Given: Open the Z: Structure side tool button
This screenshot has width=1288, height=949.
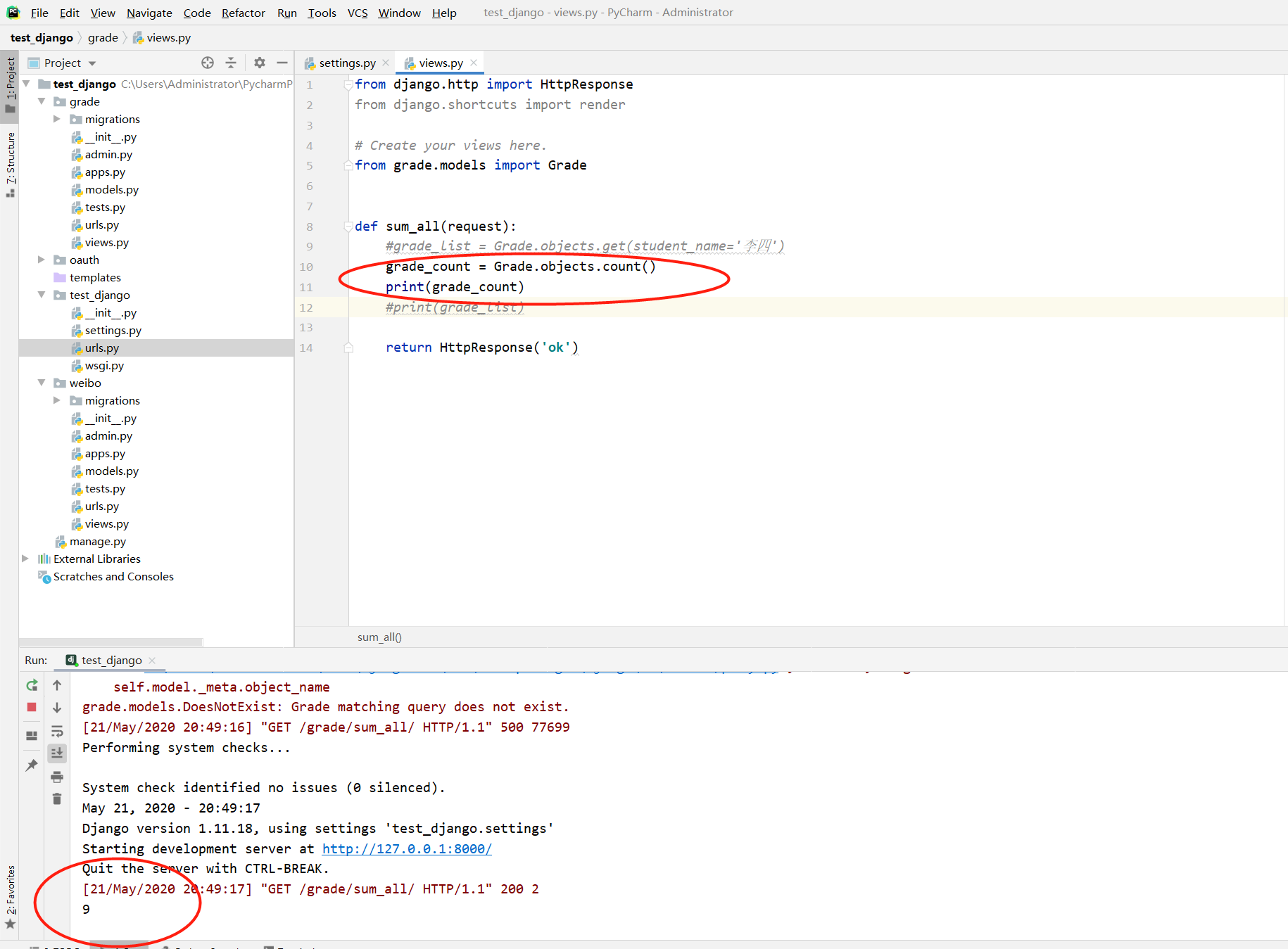Looking at the screenshot, I should coord(10,164).
